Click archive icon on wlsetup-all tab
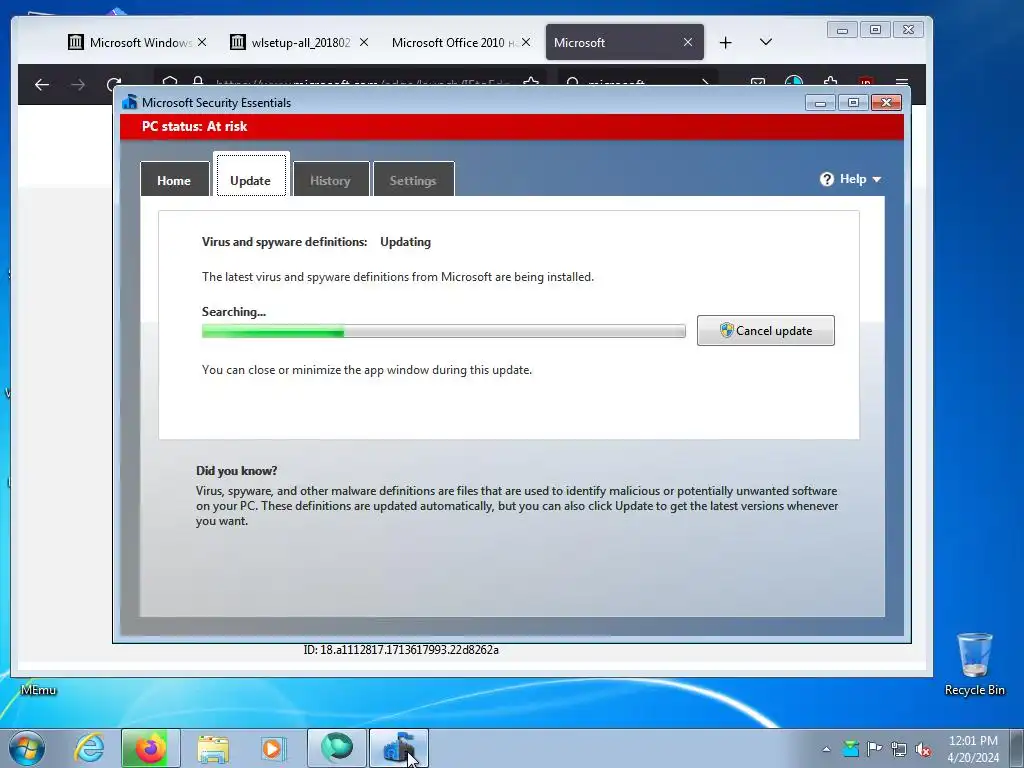This screenshot has width=1024, height=768. (238, 42)
